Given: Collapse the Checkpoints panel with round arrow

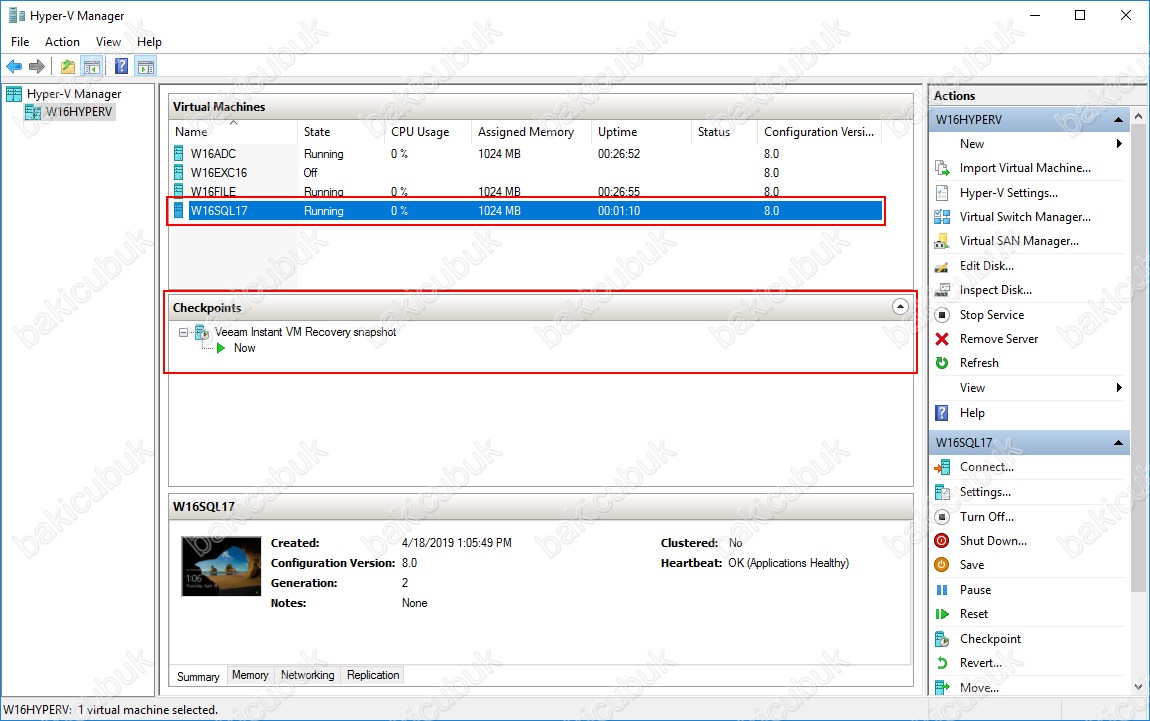Looking at the screenshot, I should (x=900, y=308).
